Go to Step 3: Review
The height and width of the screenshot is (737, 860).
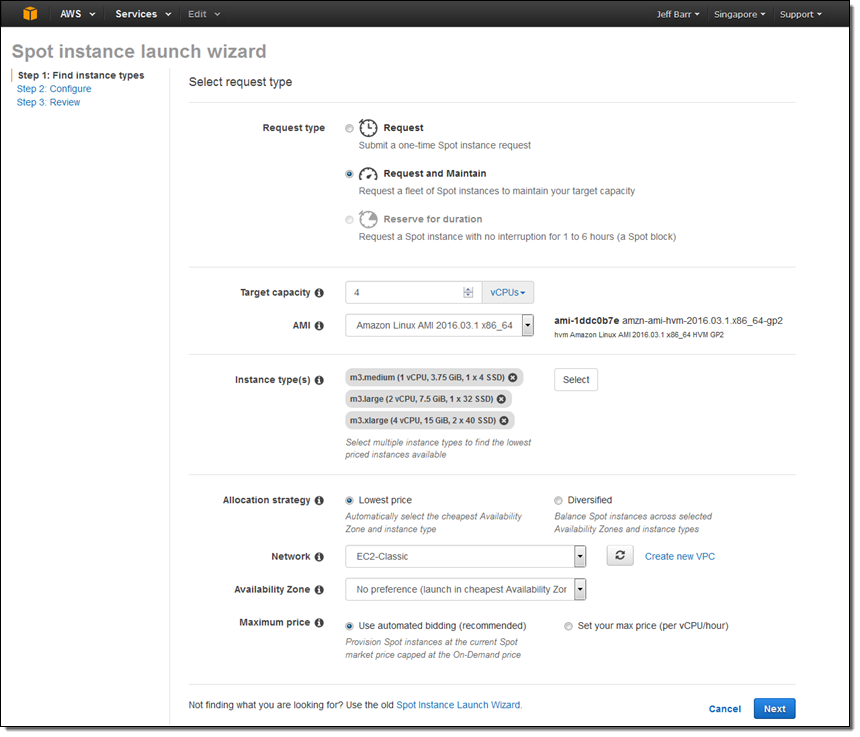click(x=48, y=103)
